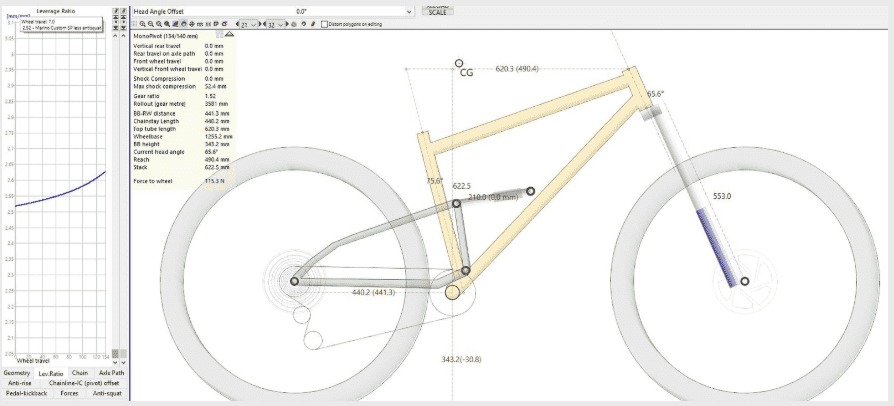Screen dimensions: 894x406
Task: Click the crosshair center view icon
Action: coord(192,24)
